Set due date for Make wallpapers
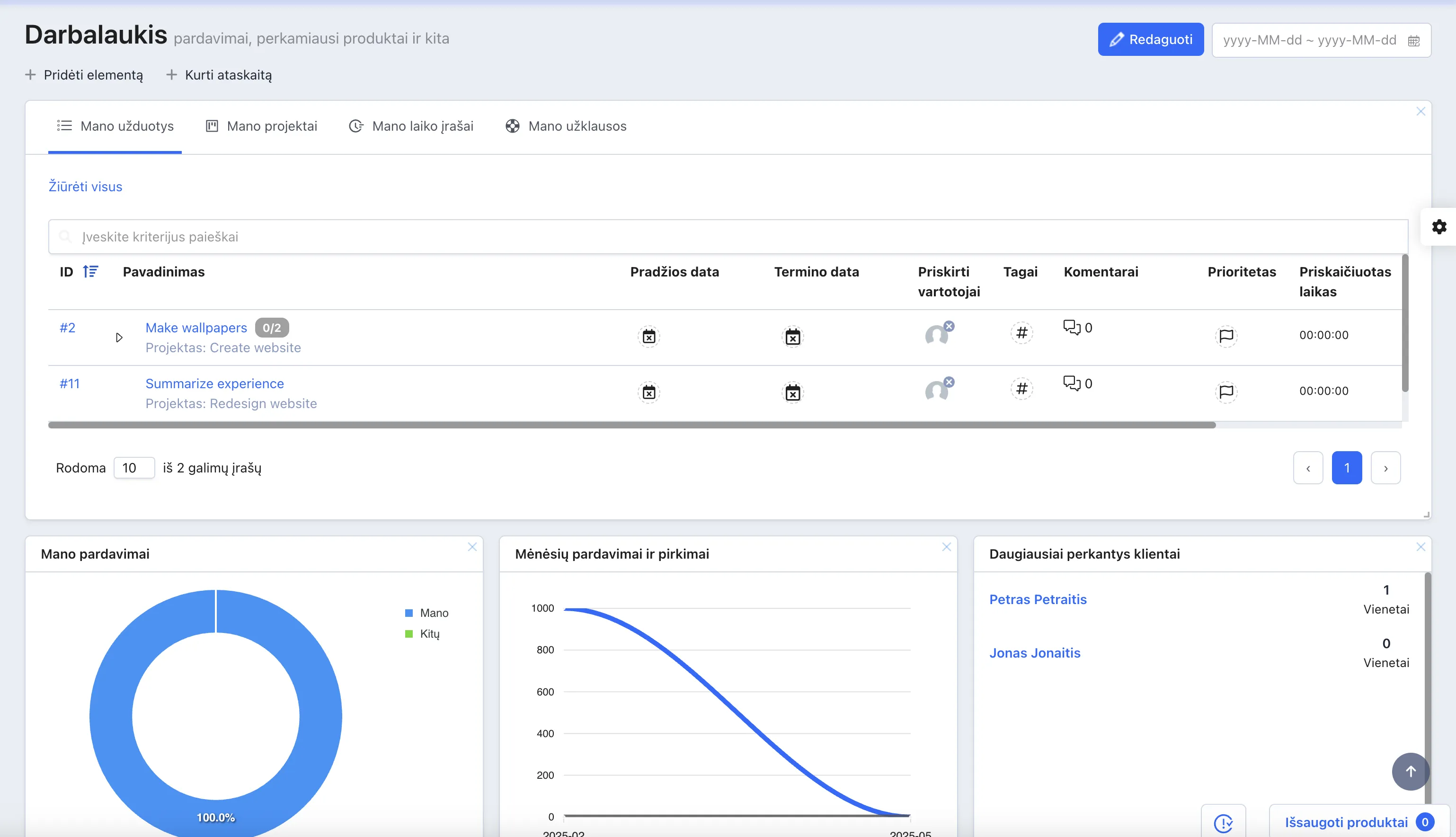 pos(792,337)
